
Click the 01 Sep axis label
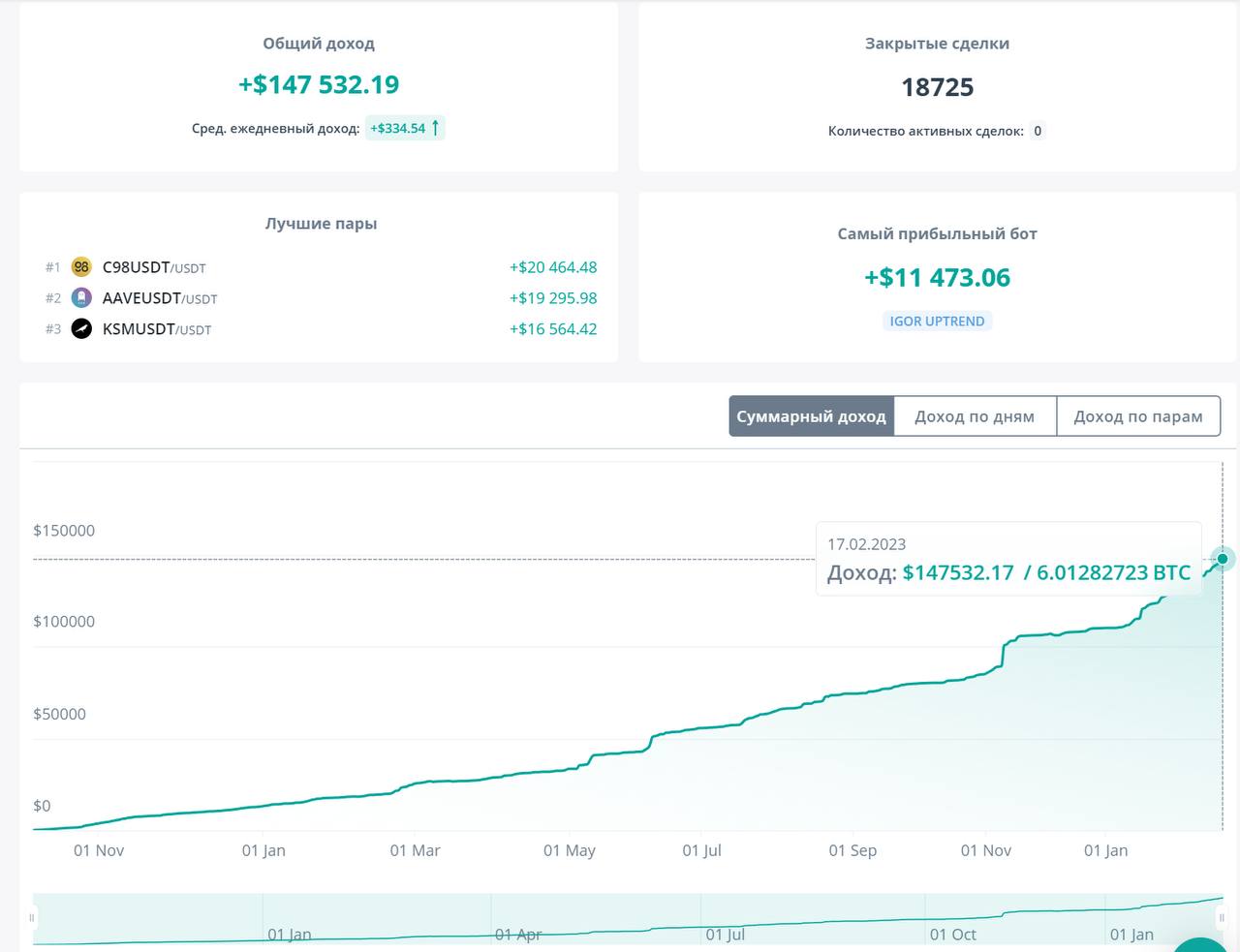[852, 850]
